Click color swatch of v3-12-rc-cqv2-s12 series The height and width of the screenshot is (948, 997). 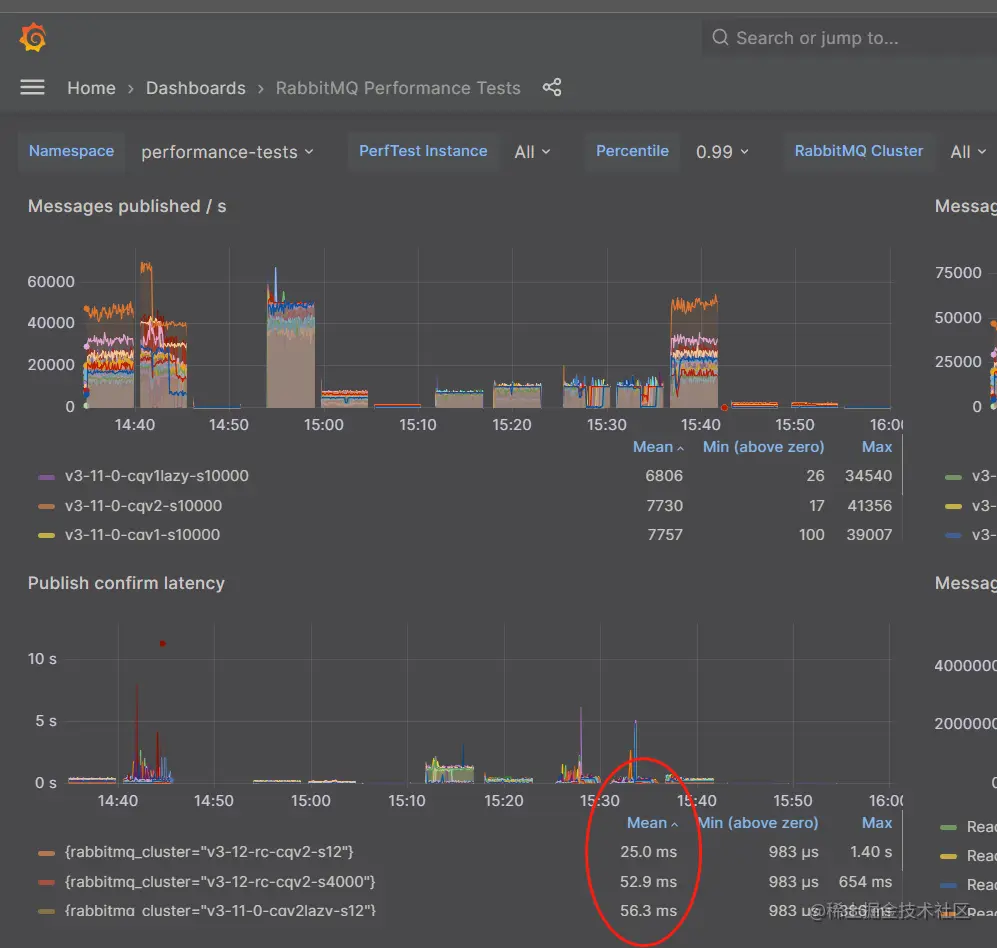[x=46, y=853]
